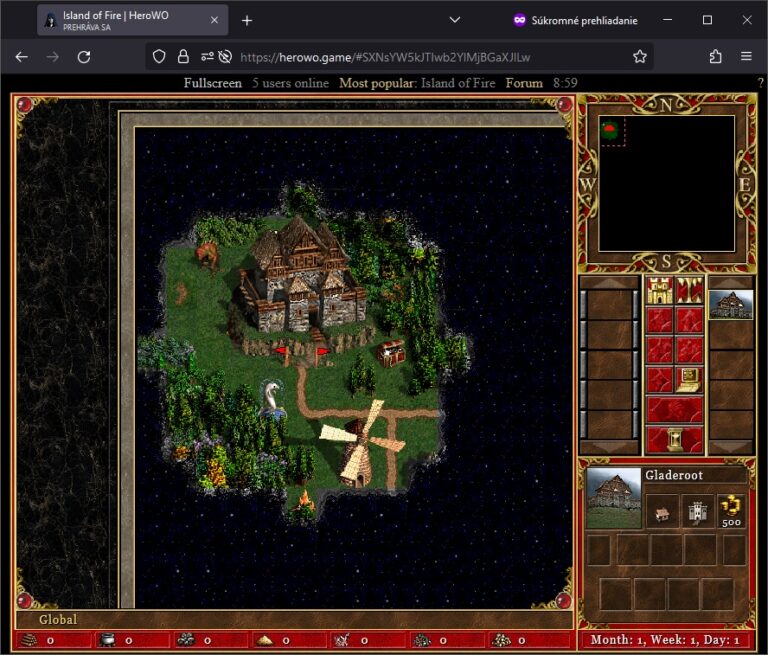Click the gems resource icon
Viewport: 768px width, 655px height.
point(422,640)
